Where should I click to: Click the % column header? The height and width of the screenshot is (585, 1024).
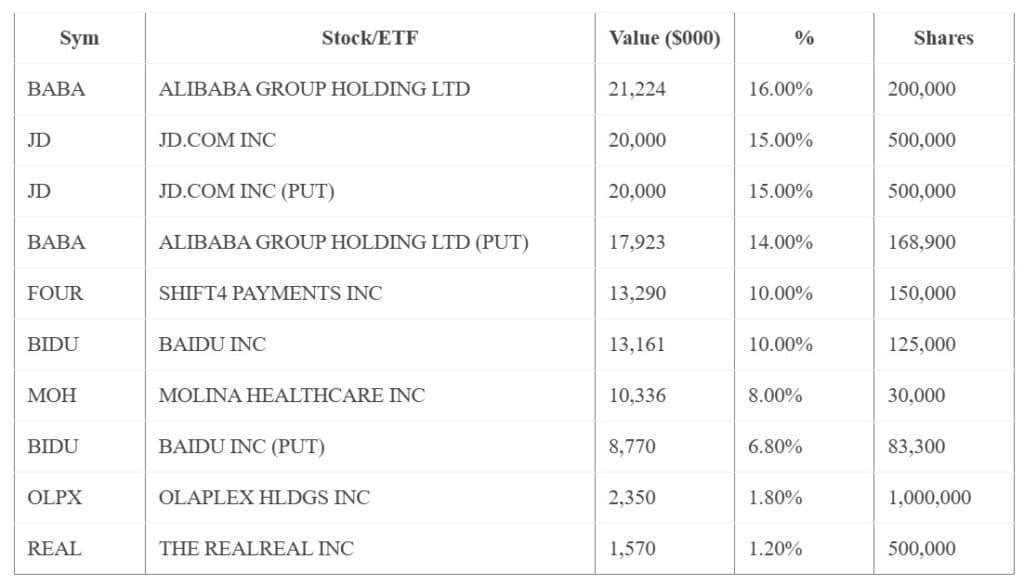(x=803, y=38)
